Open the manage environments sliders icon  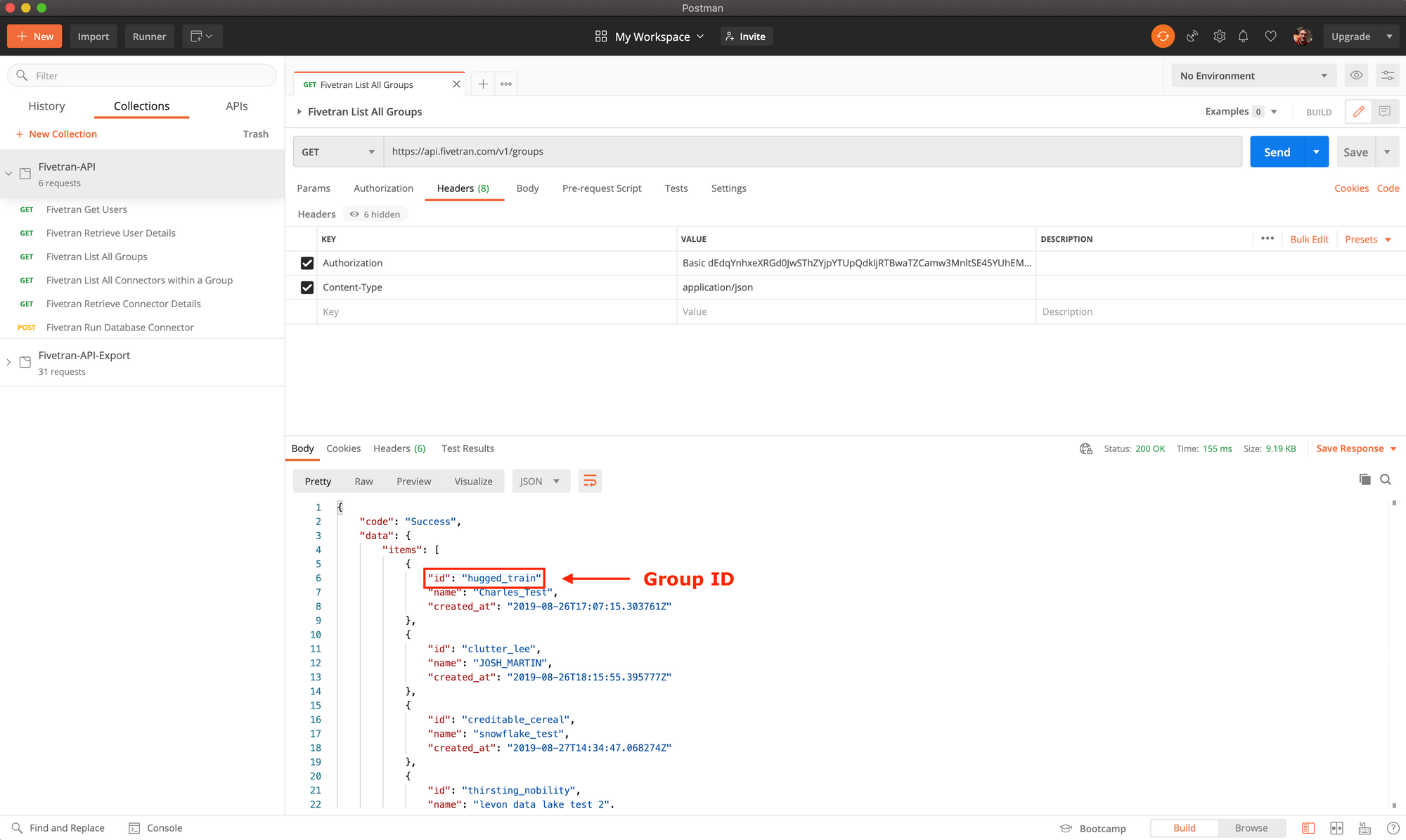pos(1388,76)
